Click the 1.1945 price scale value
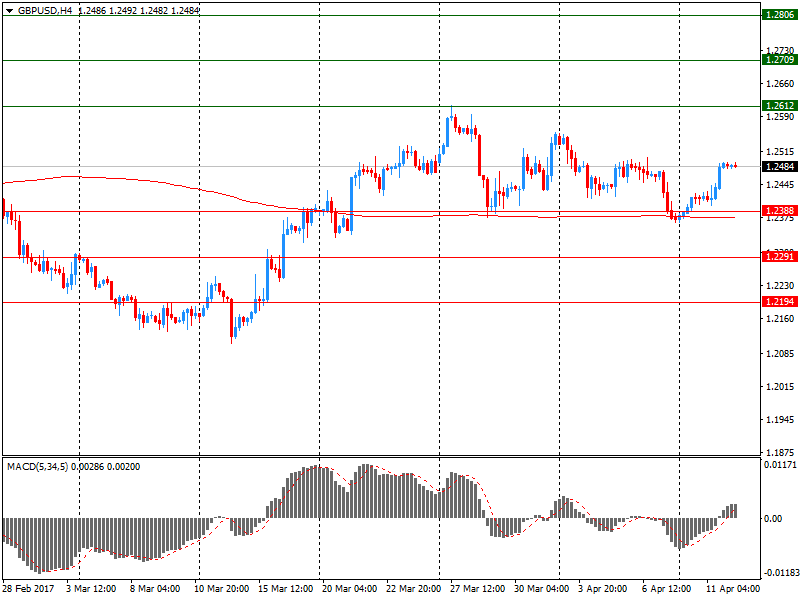 pyautogui.click(x=780, y=420)
